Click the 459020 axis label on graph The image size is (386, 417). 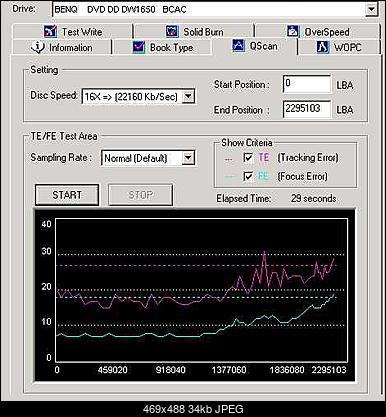(113, 370)
